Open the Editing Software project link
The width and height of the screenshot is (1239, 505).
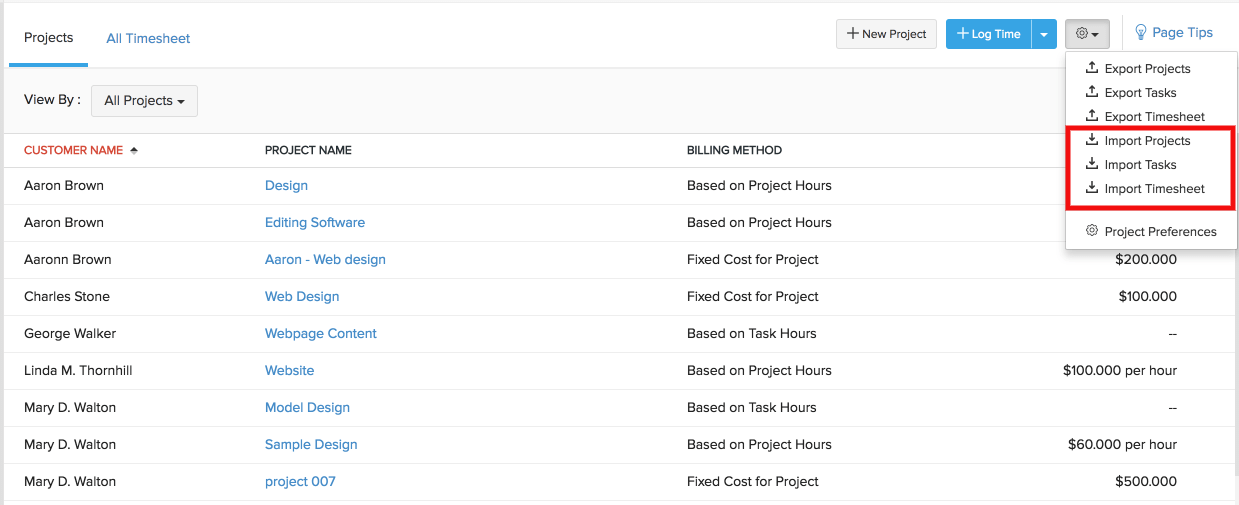coord(315,222)
